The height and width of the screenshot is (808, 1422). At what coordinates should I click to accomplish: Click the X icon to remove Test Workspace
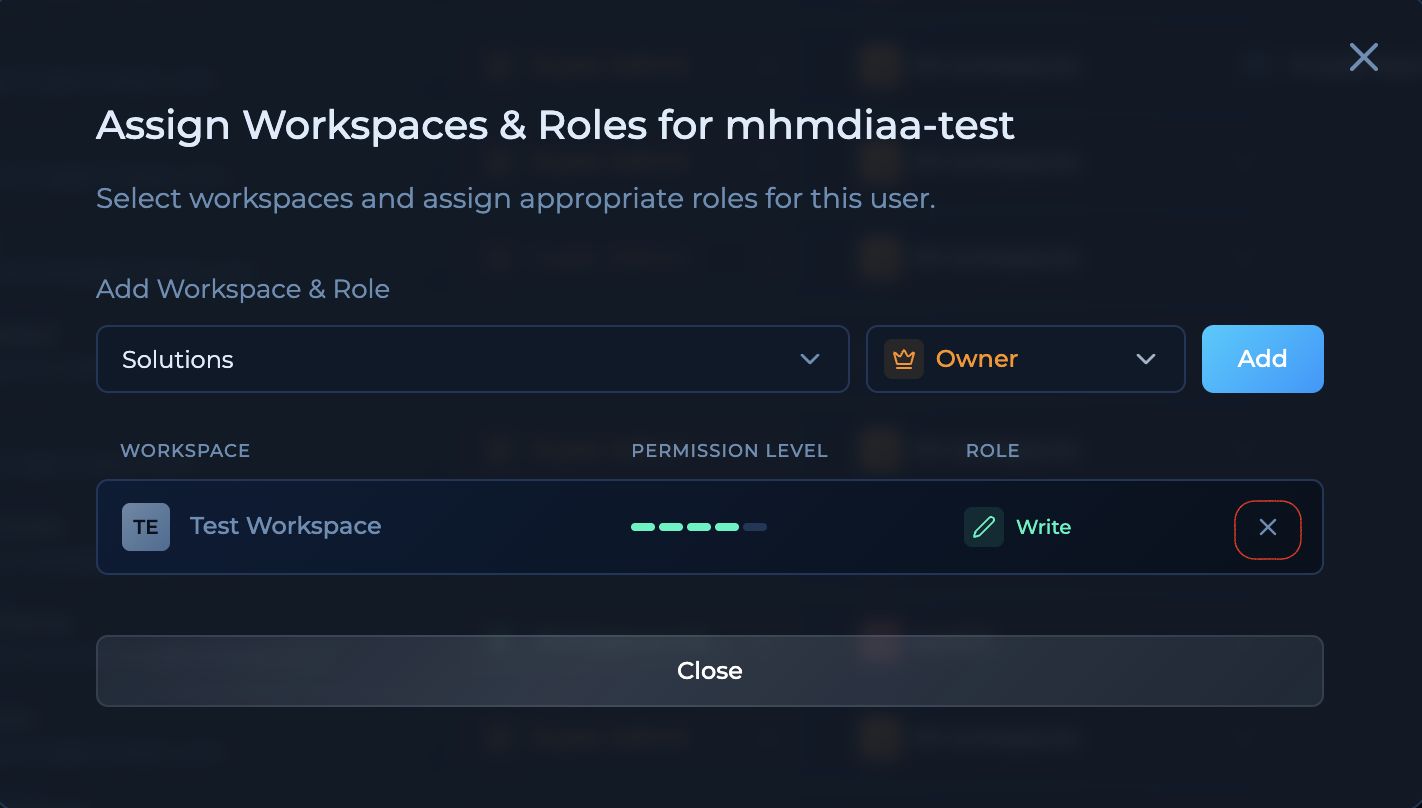(x=1268, y=529)
